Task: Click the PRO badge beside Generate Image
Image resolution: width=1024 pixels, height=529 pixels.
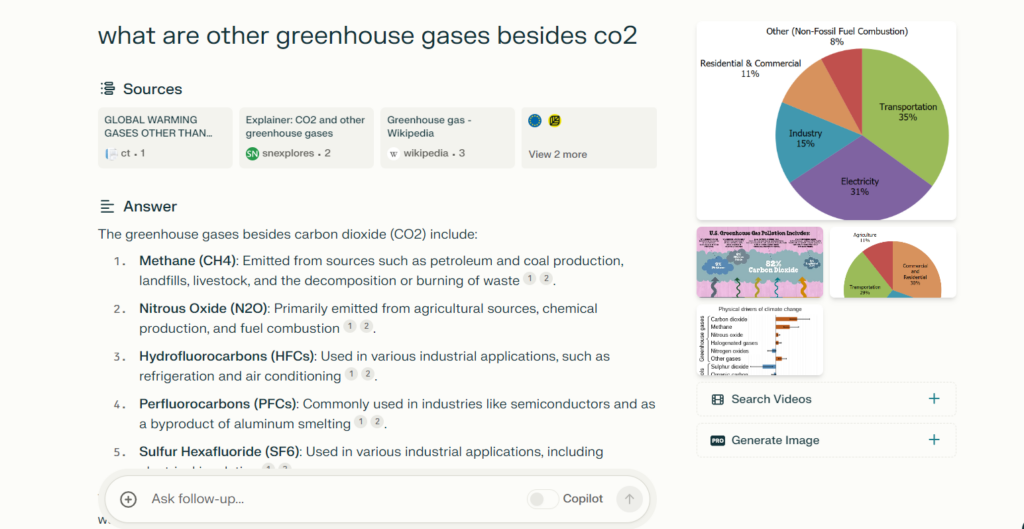Action: (718, 441)
